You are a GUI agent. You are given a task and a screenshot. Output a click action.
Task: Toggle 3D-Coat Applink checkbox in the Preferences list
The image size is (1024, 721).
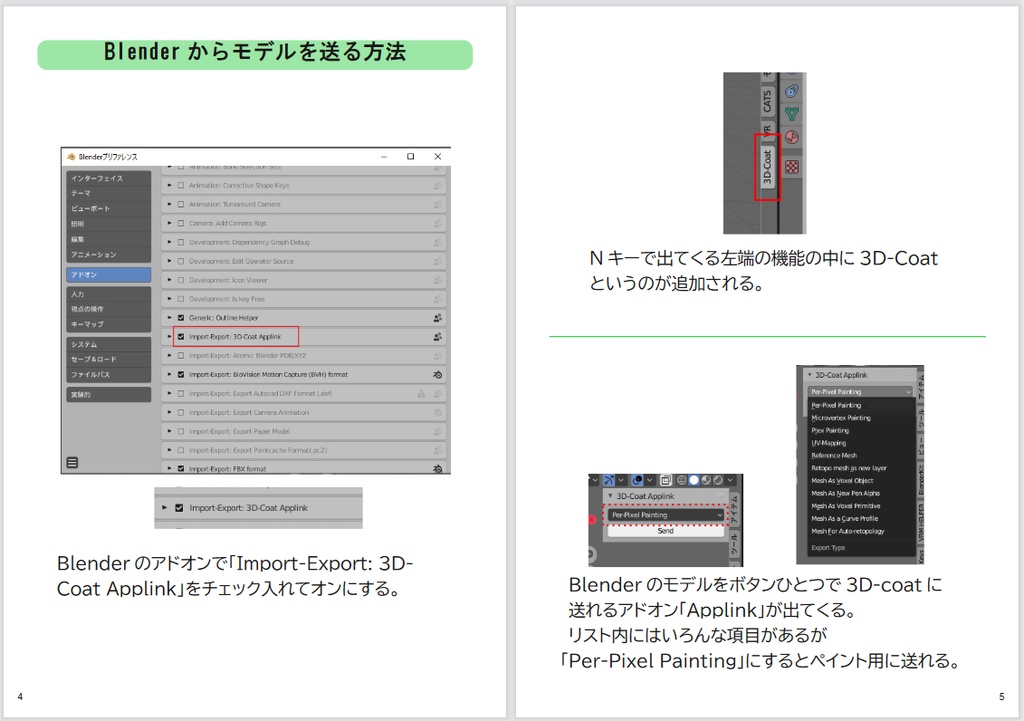(181, 337)
